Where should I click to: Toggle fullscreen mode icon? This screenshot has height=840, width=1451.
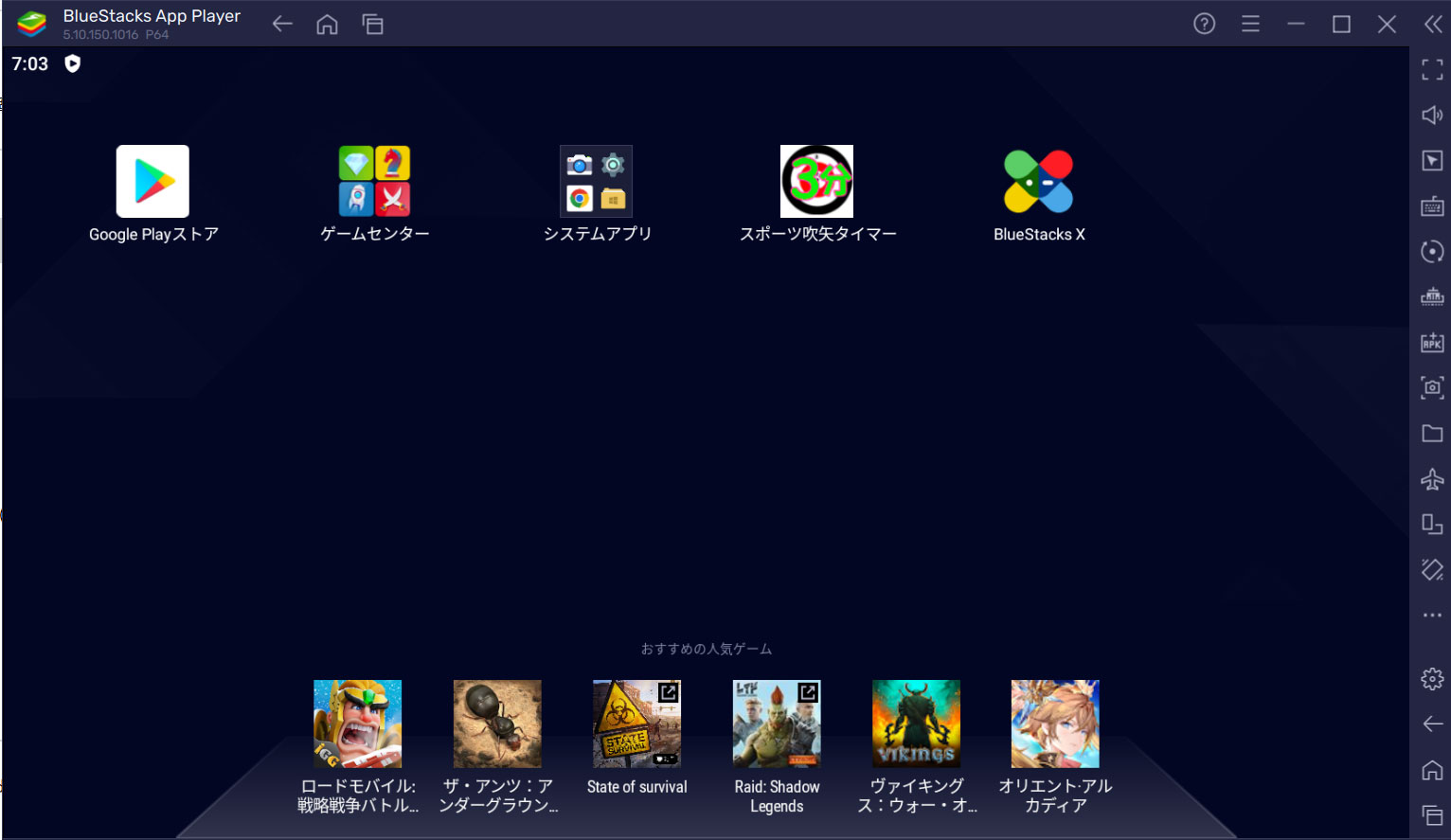(1432, 69)
